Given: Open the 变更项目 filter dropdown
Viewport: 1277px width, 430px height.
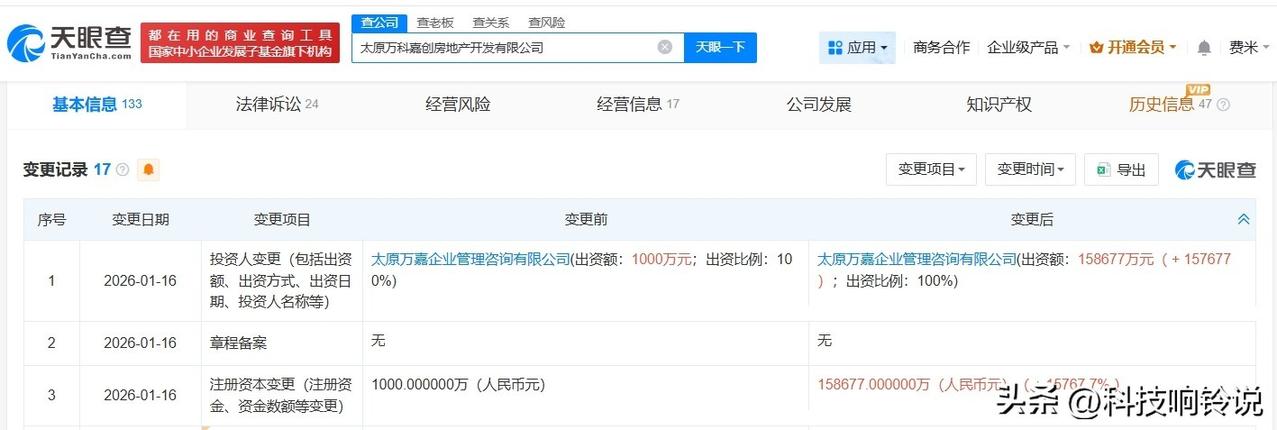Looking at the screenshot, I should click(931, 170).
